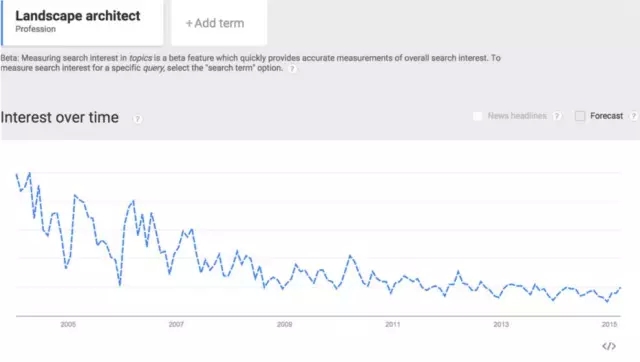
Task: Click the 2009 label on time axis
Action: pyautogui.click(x=284, y=324)
